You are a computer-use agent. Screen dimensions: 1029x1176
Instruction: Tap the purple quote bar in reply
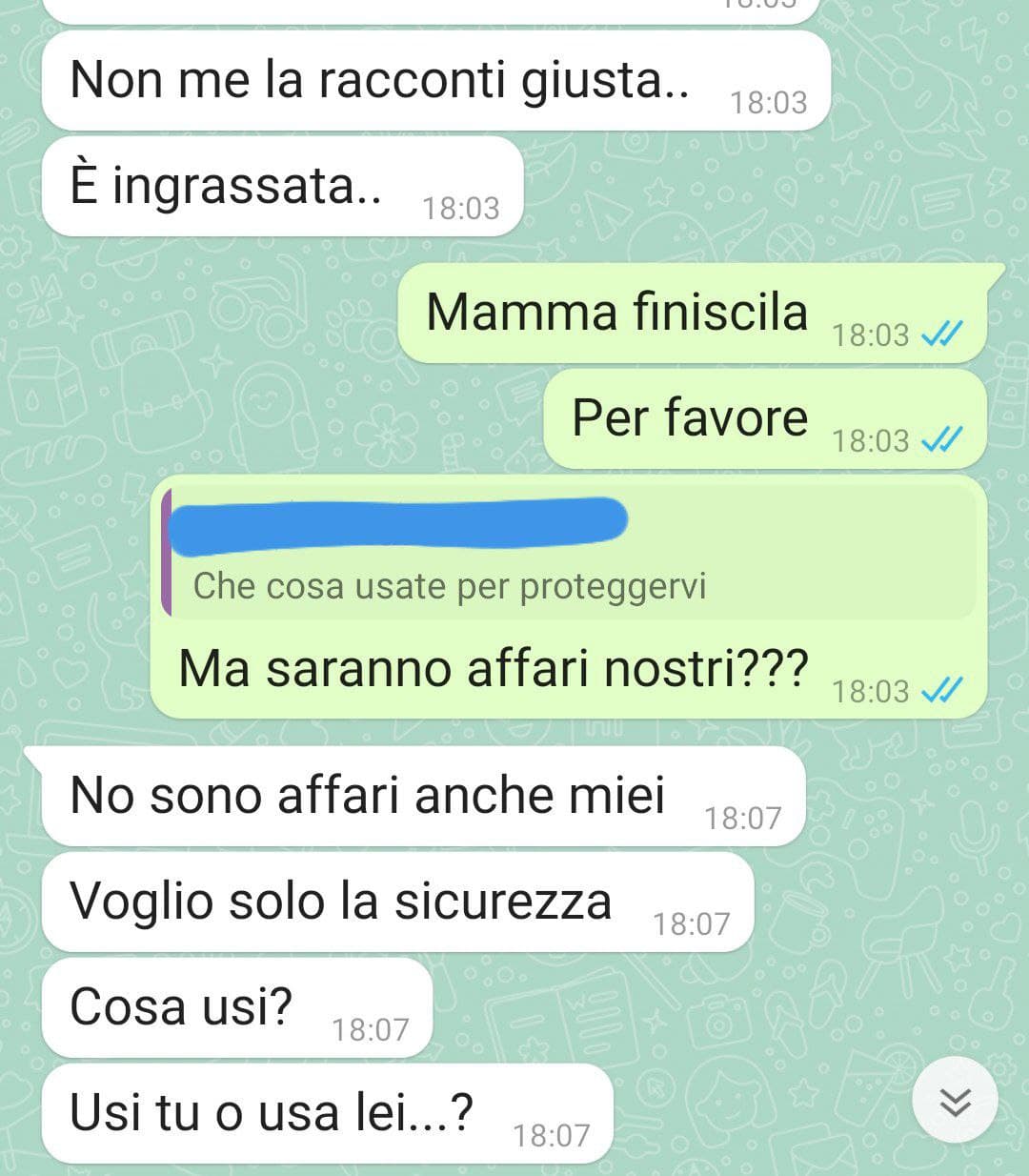167,553
